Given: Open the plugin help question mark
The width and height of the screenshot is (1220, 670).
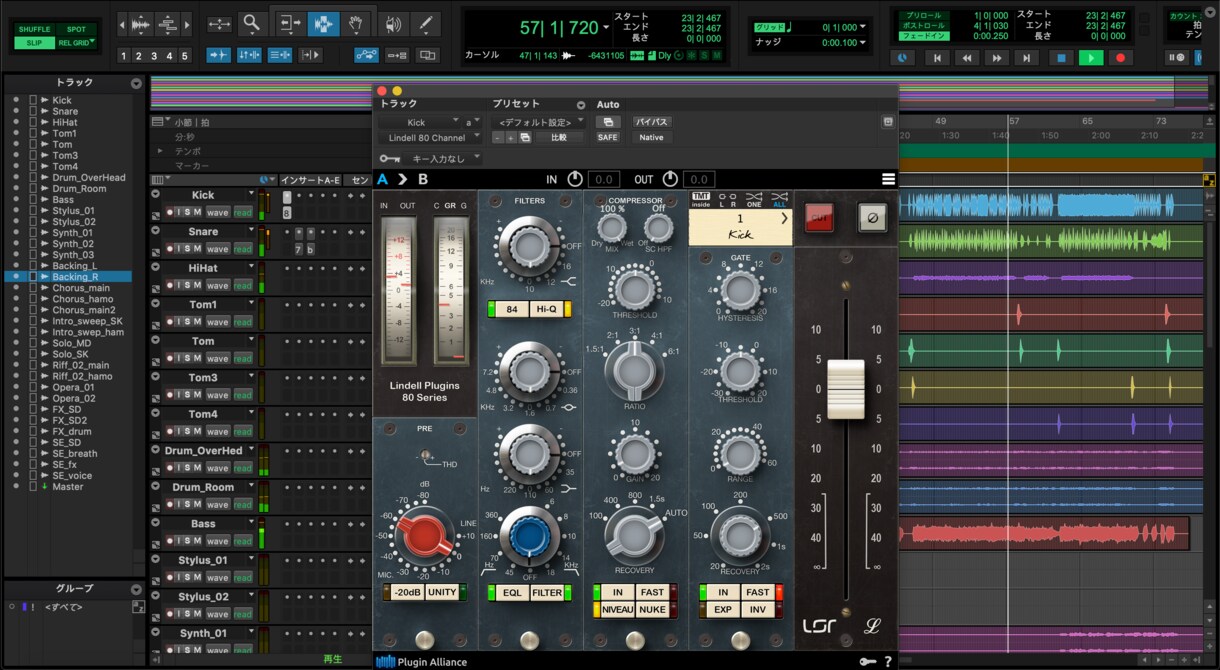Looking at the screenshot, I should [888, 661].
